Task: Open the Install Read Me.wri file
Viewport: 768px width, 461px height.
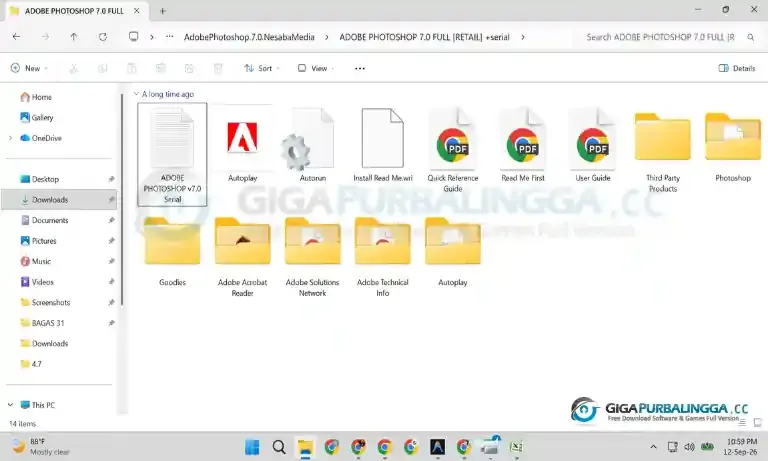Action: coord(383,145)
